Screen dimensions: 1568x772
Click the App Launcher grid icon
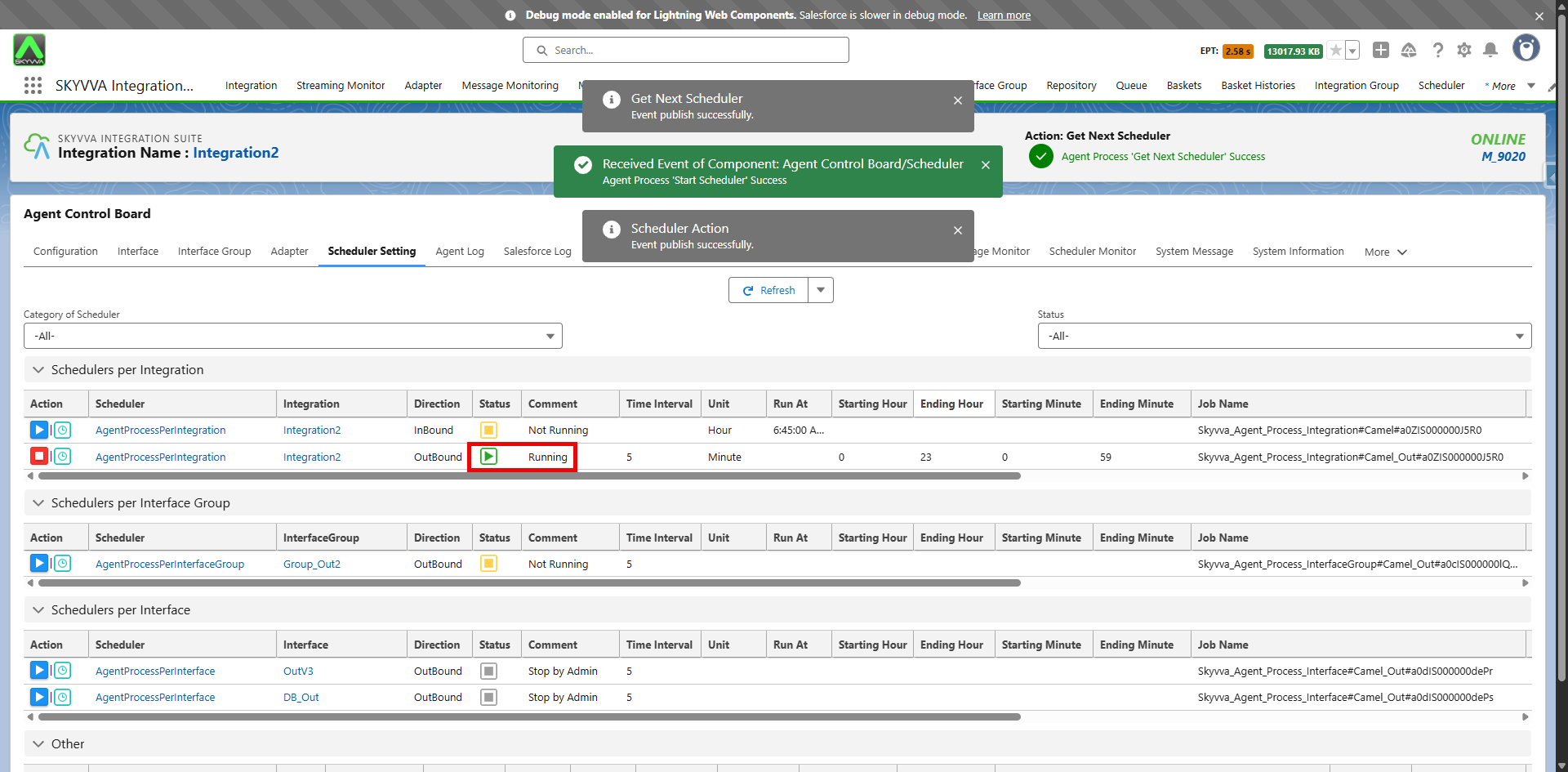pyautogui.click(x=33, y=86)
